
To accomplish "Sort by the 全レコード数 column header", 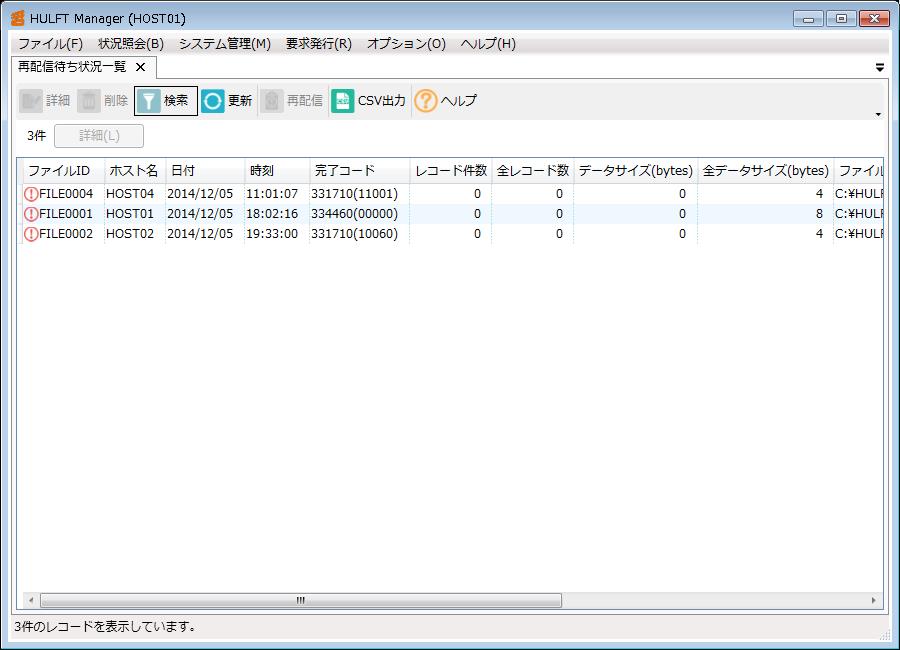I will point(533,171).
